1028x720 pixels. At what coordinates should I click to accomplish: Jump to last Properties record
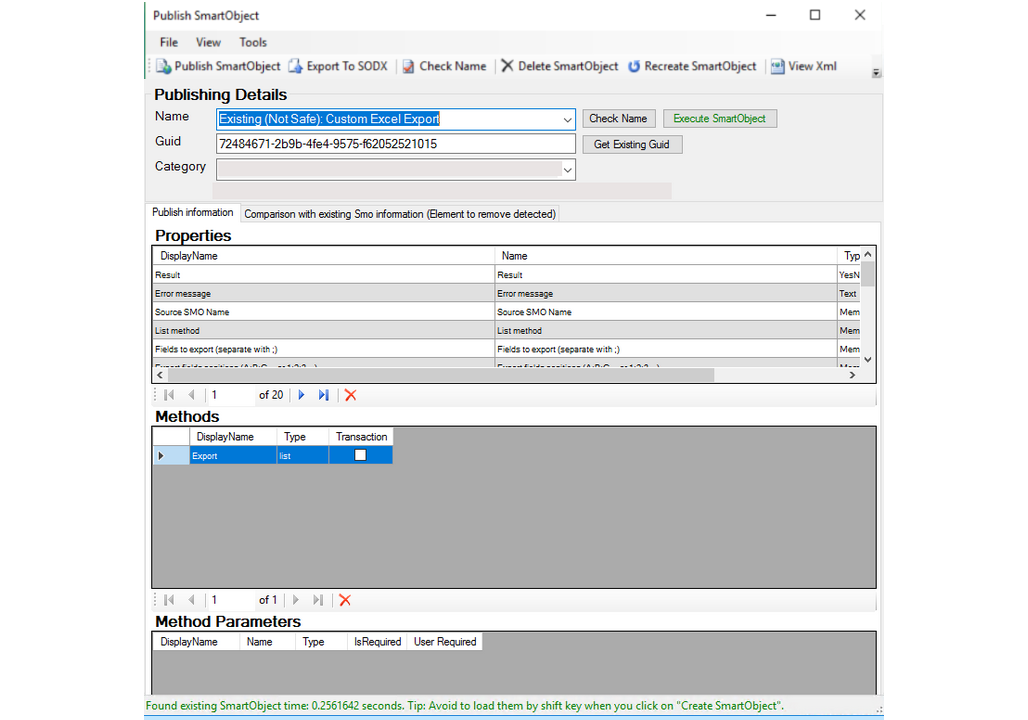coord(323,395)
